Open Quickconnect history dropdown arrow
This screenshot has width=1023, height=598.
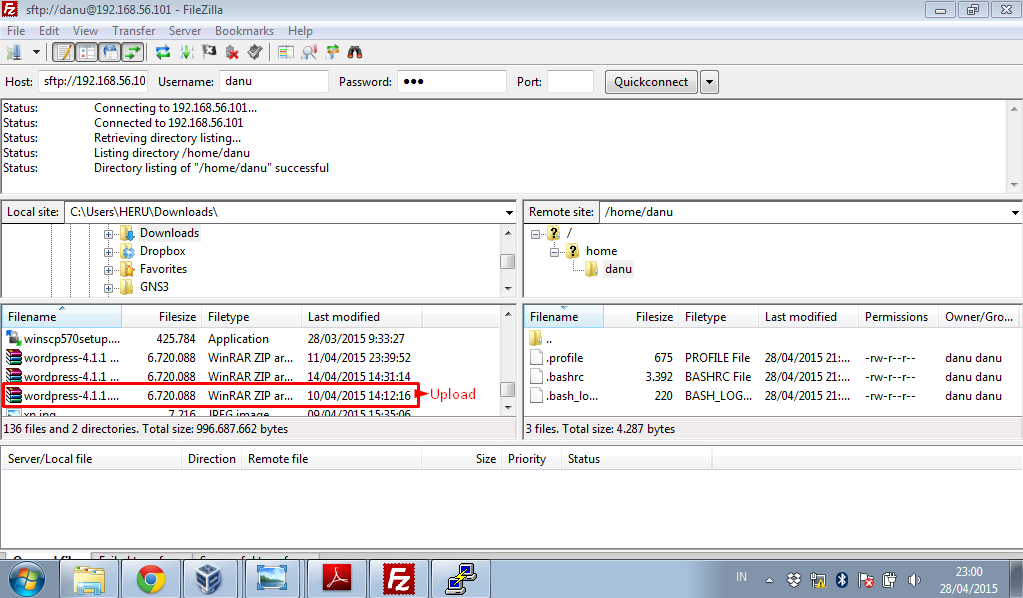pos(709,82)
